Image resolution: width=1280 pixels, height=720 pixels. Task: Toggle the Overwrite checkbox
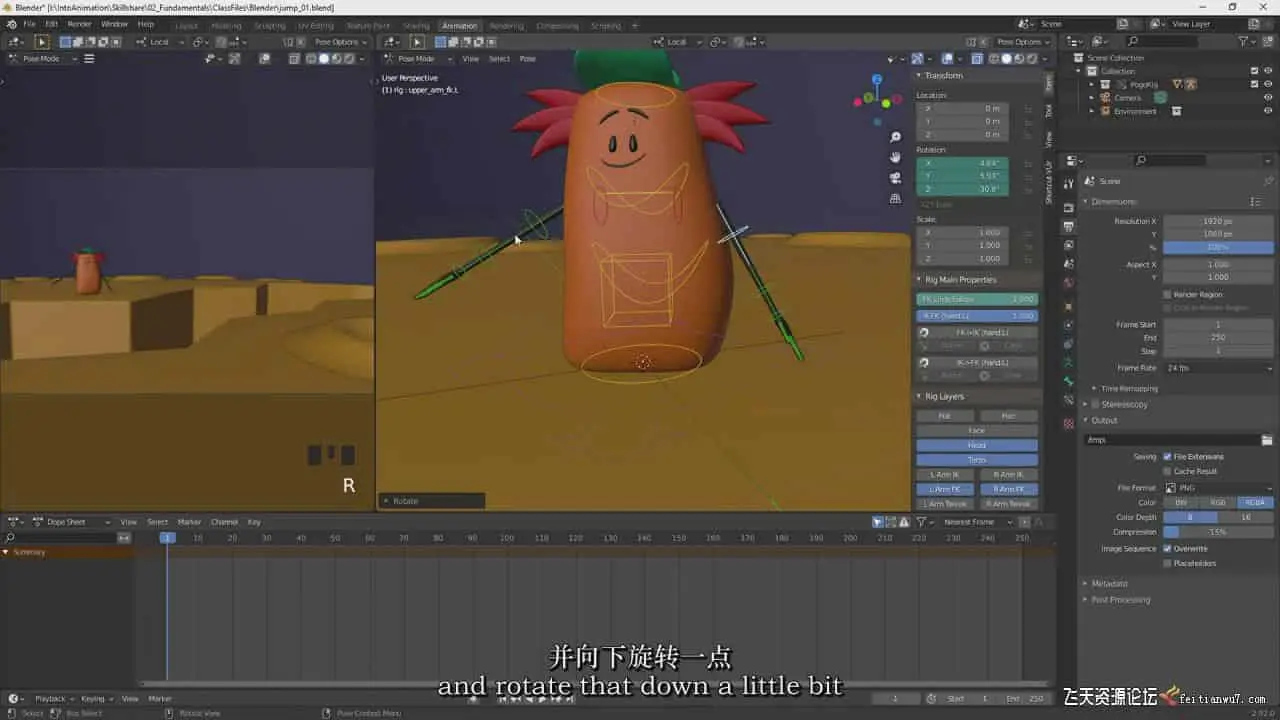(1167, 549)
